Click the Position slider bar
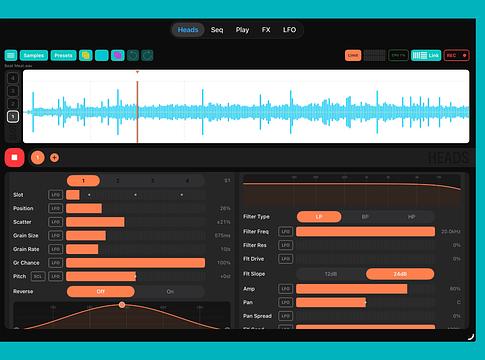Image resolution: width=485 pixels, height=360 pixels. click(x=136, y=208)
